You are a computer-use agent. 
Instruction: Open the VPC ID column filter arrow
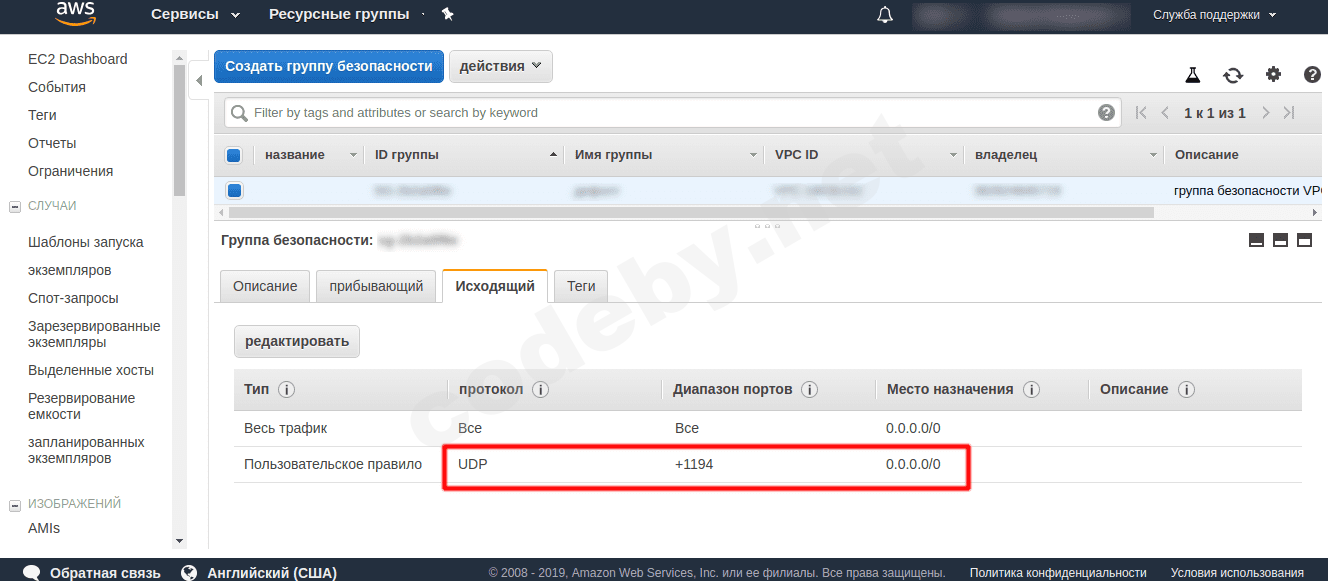(x=954, y=156)
